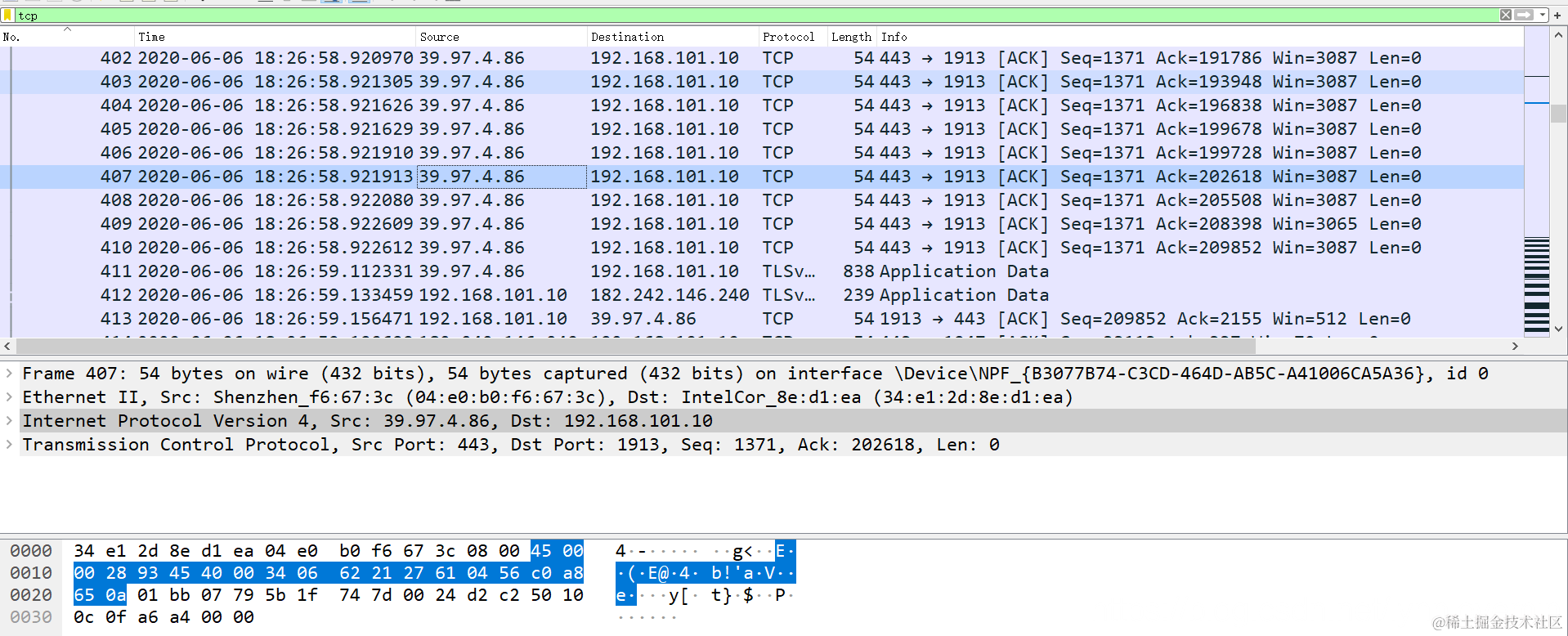Click the packet list horizontal scrollbar
Image resolution: width=1568 pixels, height=636 pixels.
[x=636, y=346]
